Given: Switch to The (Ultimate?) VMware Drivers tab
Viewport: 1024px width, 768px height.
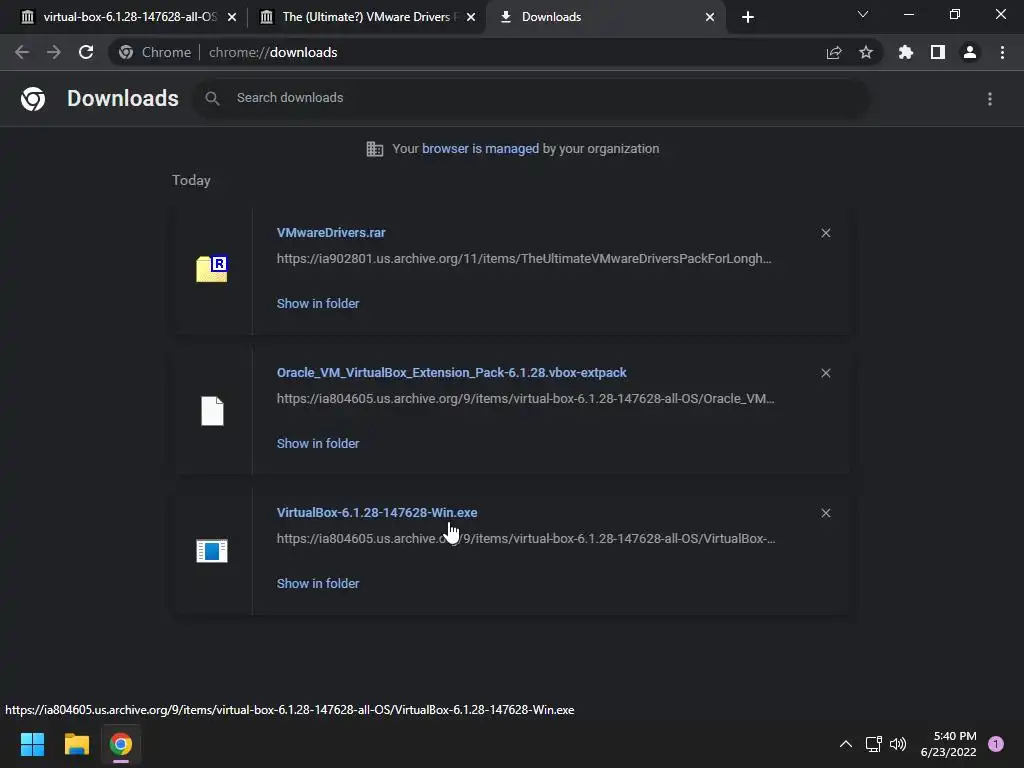Looking at the screenshot, I should tap(366, 17).
